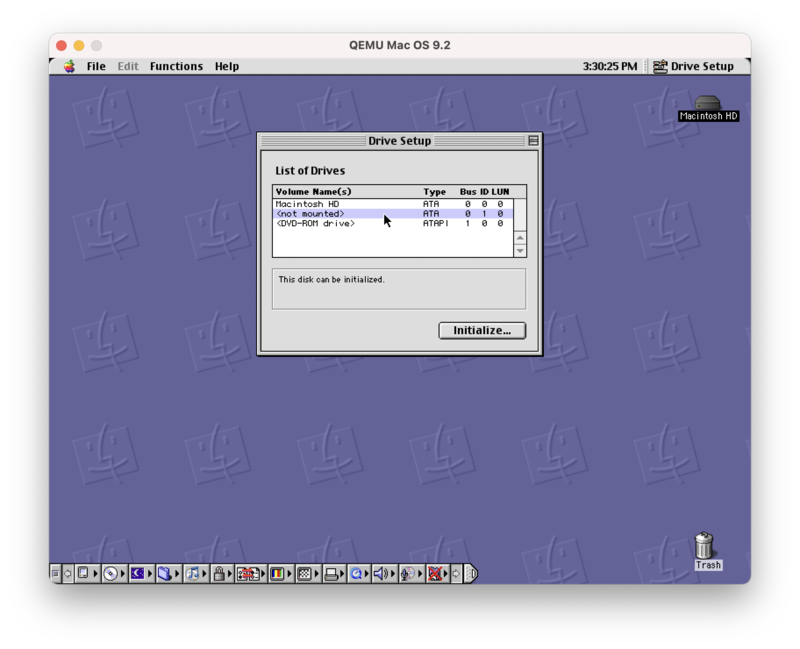
Task: Click the Volume Name(s) column header
Action: [313, 192]
